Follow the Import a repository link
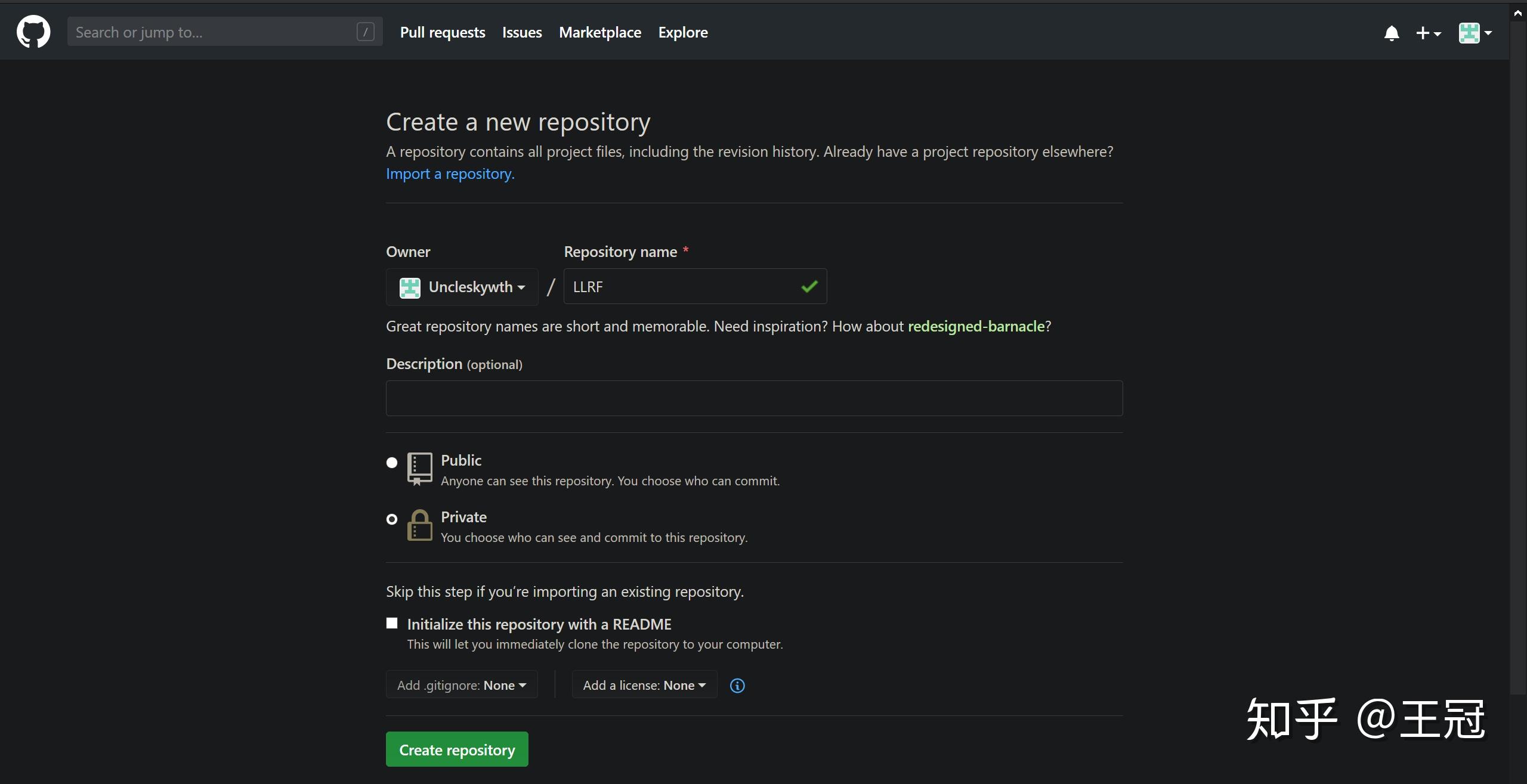The image size is (1527, 784). [x=450, y=174]
